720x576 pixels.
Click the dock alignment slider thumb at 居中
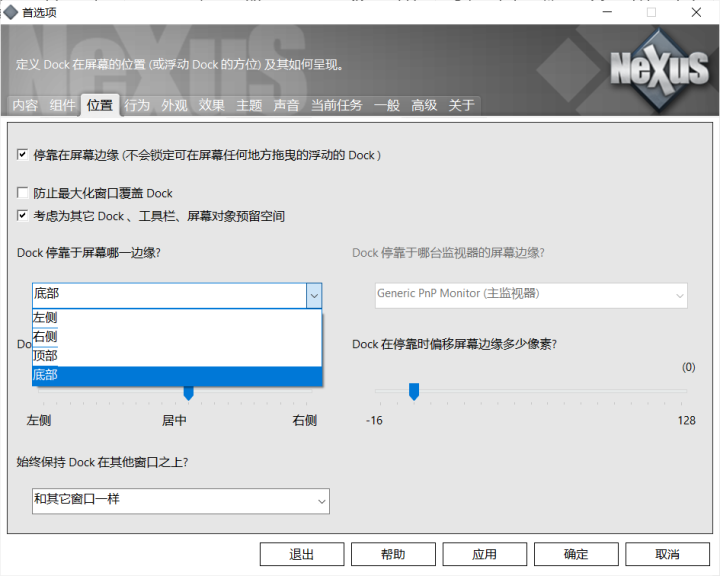[188, 393]
